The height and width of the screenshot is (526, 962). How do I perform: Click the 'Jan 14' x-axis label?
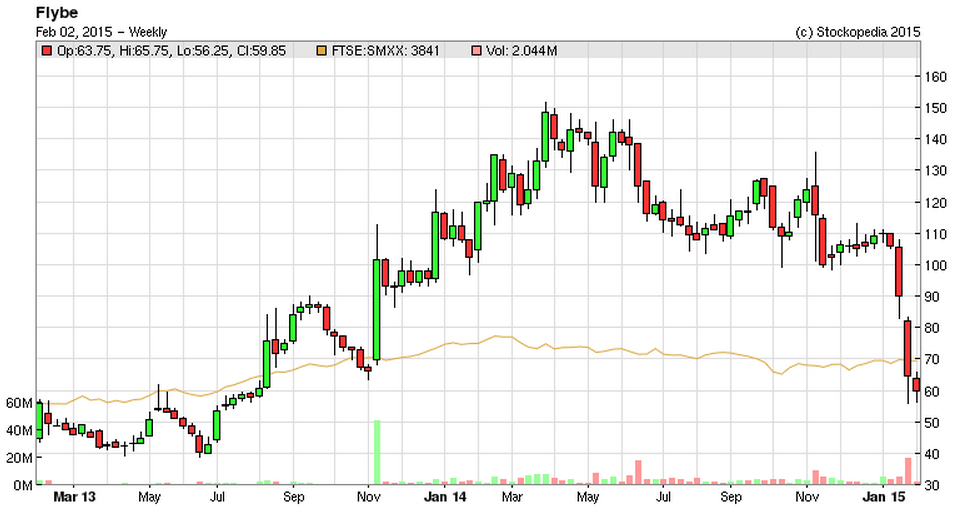pyautogui.click(x=445, y=497)
